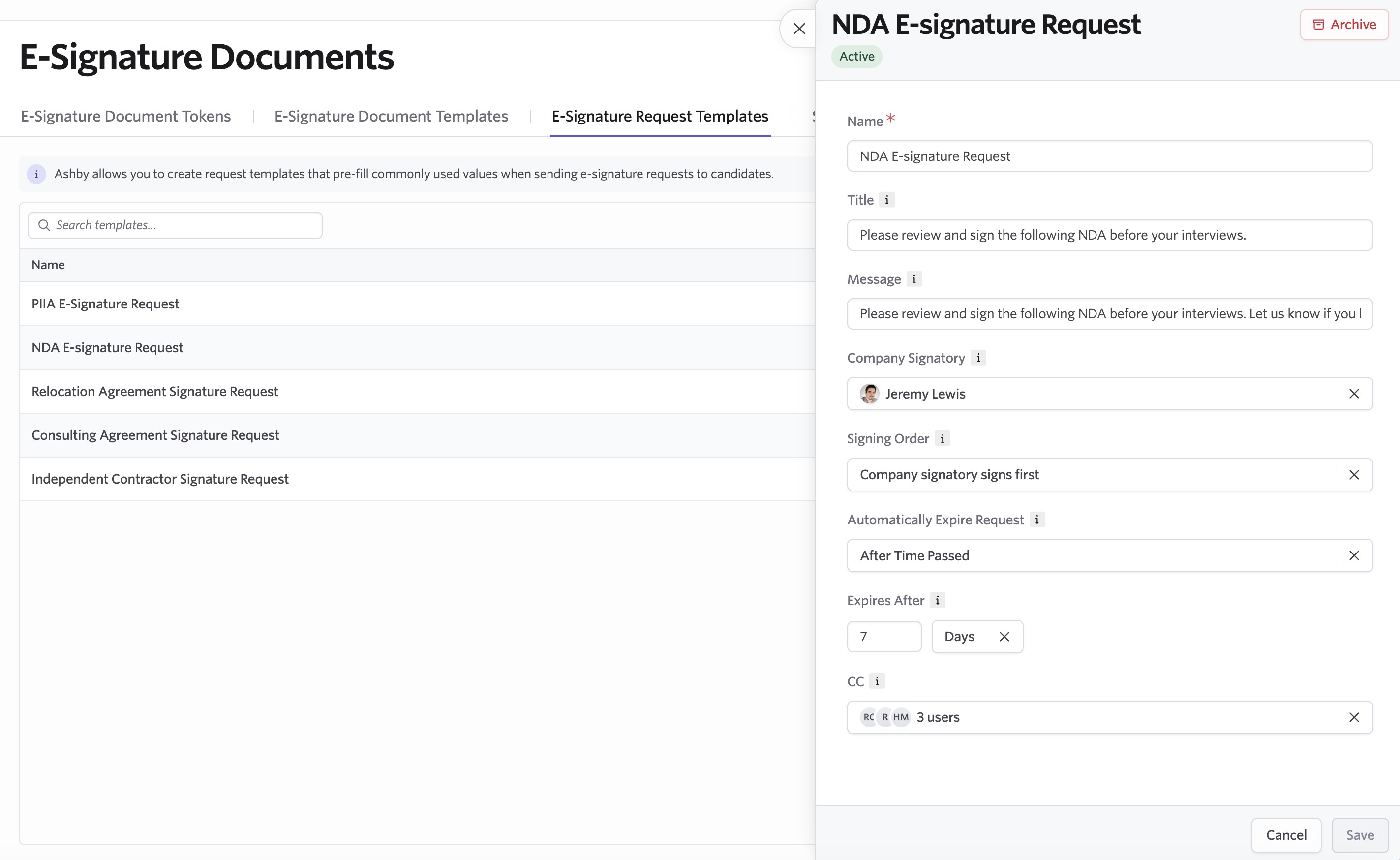The height and width of the screenshot is (860, 1400).
Task: Close the side panel with X
Action: 799,29
